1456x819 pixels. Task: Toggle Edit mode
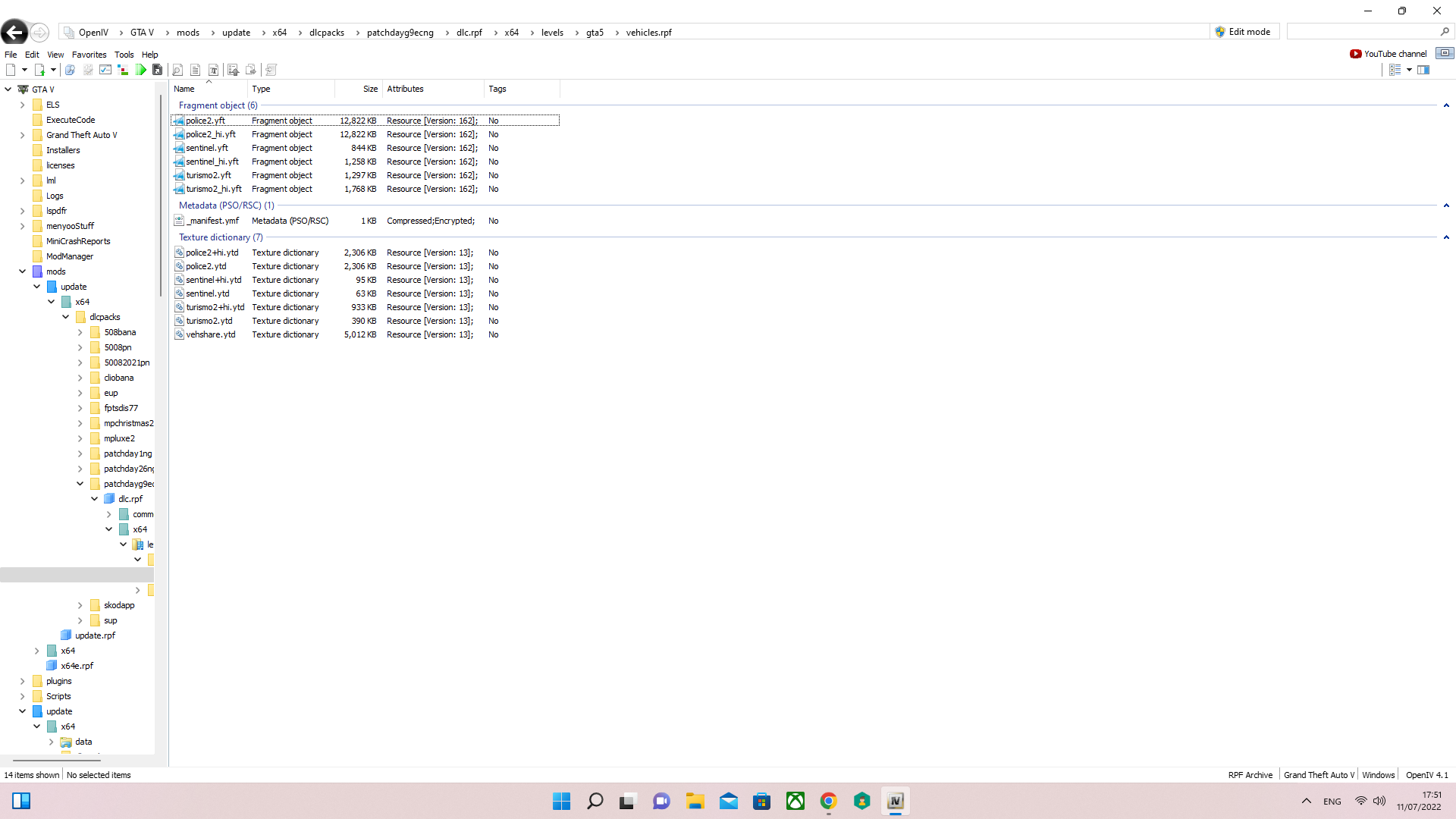point(1243,32)
